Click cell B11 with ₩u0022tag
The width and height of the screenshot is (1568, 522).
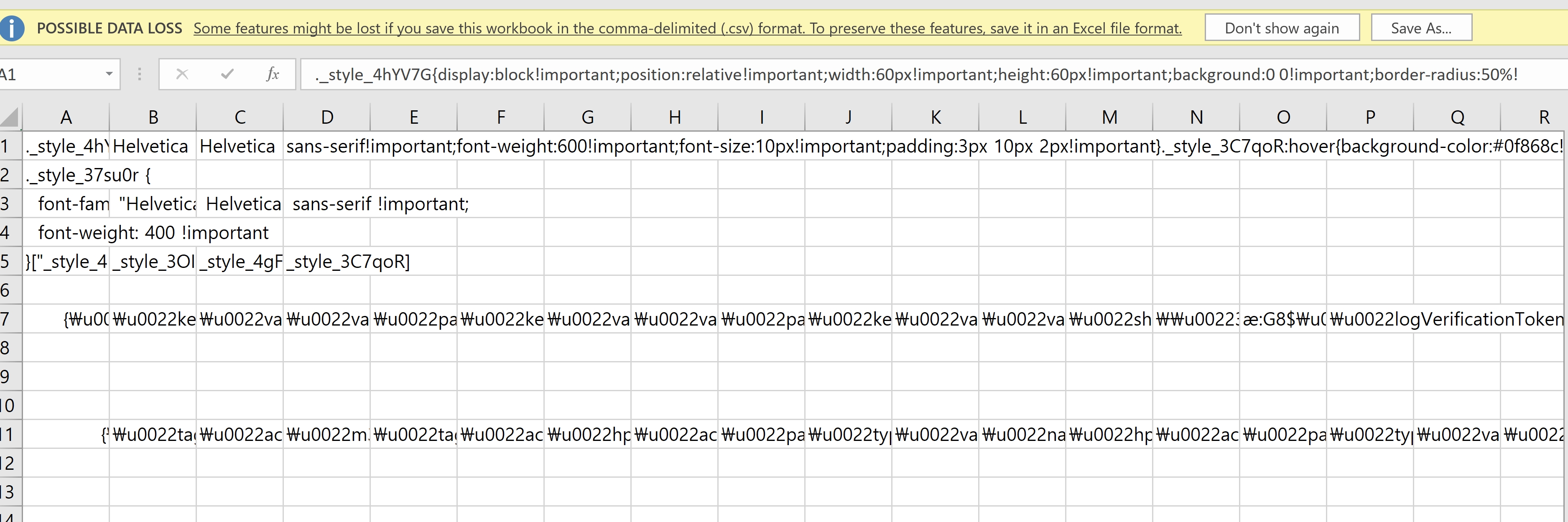click(153, 434)
